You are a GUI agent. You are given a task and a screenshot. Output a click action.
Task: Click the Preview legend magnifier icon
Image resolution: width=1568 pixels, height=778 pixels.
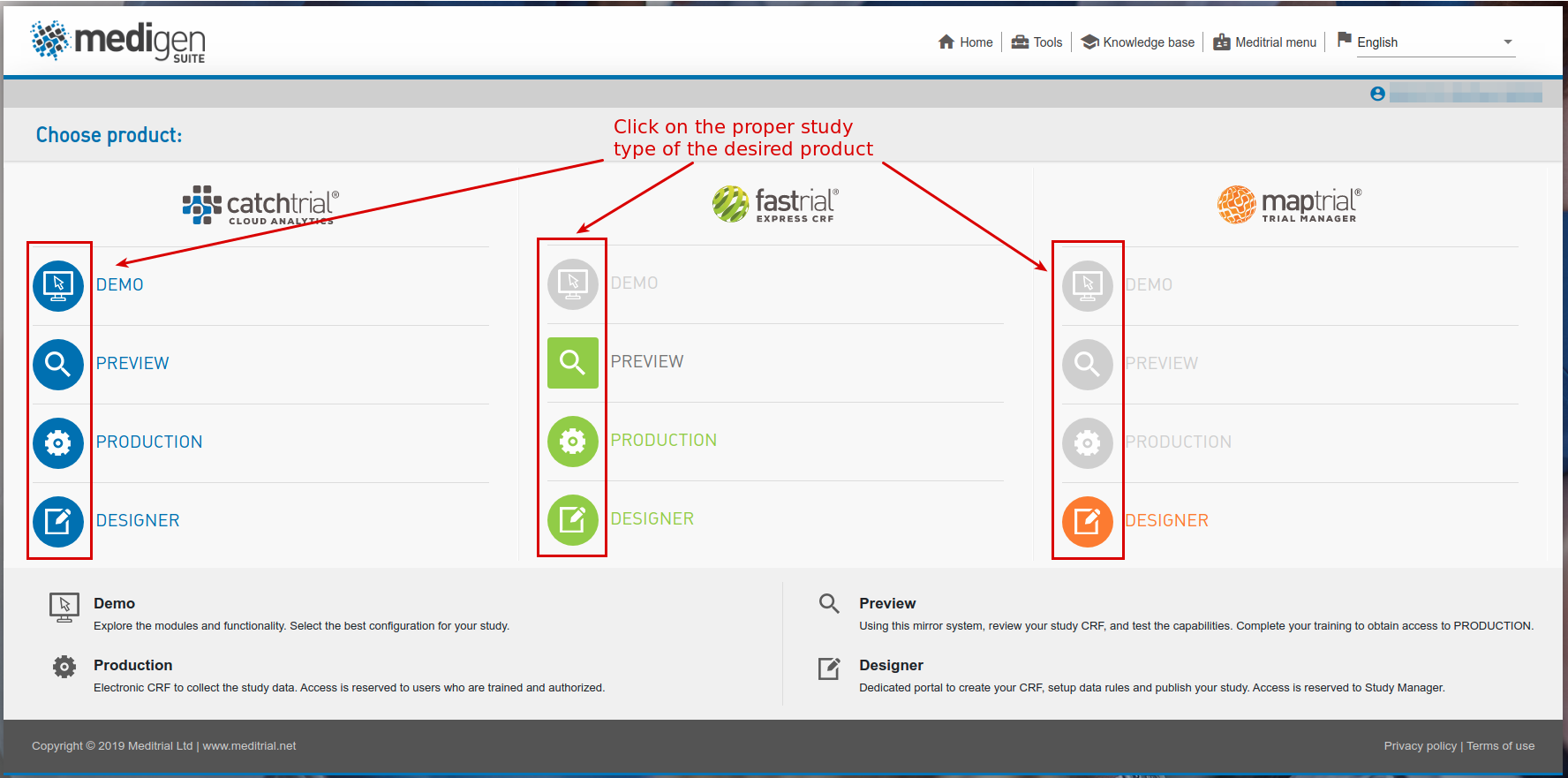[829, 603]
